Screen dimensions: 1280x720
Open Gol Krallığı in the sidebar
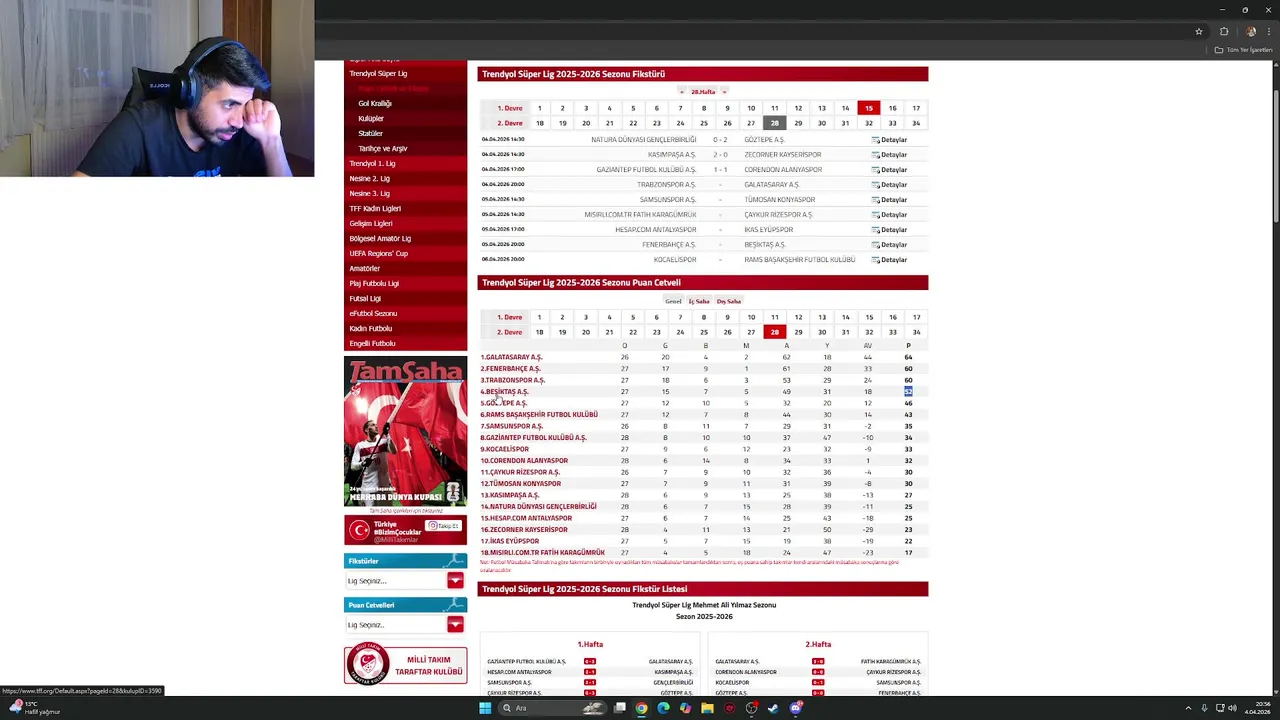375,104
